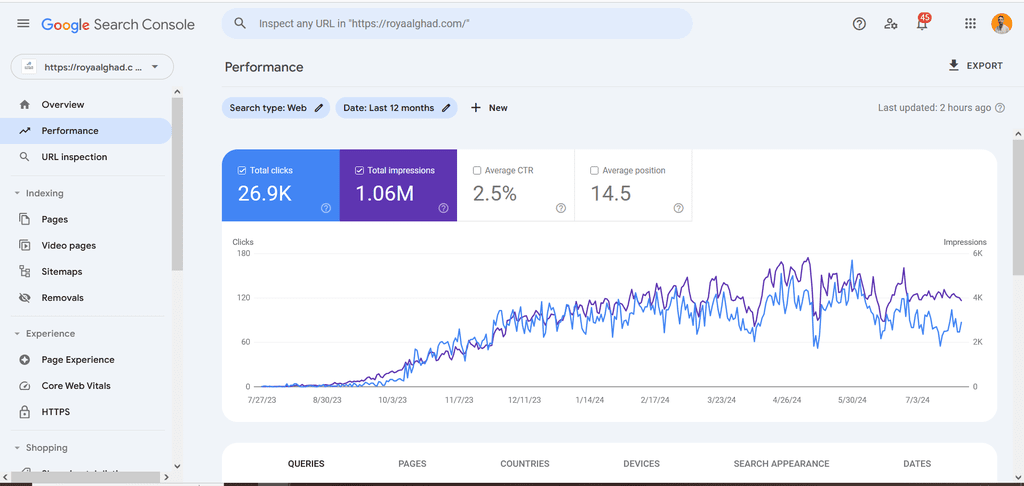Switch to the QUERIES tab
Viewport: 1024px width, 486px height.
pyautogui.click(x=306, y=464)
